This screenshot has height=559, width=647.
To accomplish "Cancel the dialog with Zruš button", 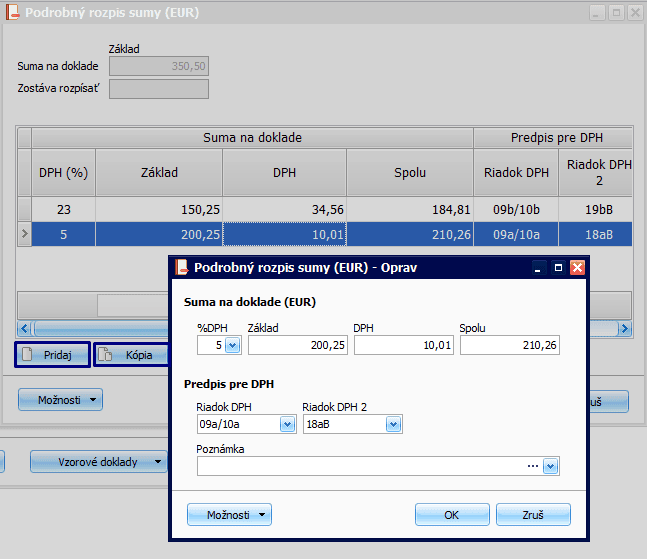I will [x=533, y=514].
